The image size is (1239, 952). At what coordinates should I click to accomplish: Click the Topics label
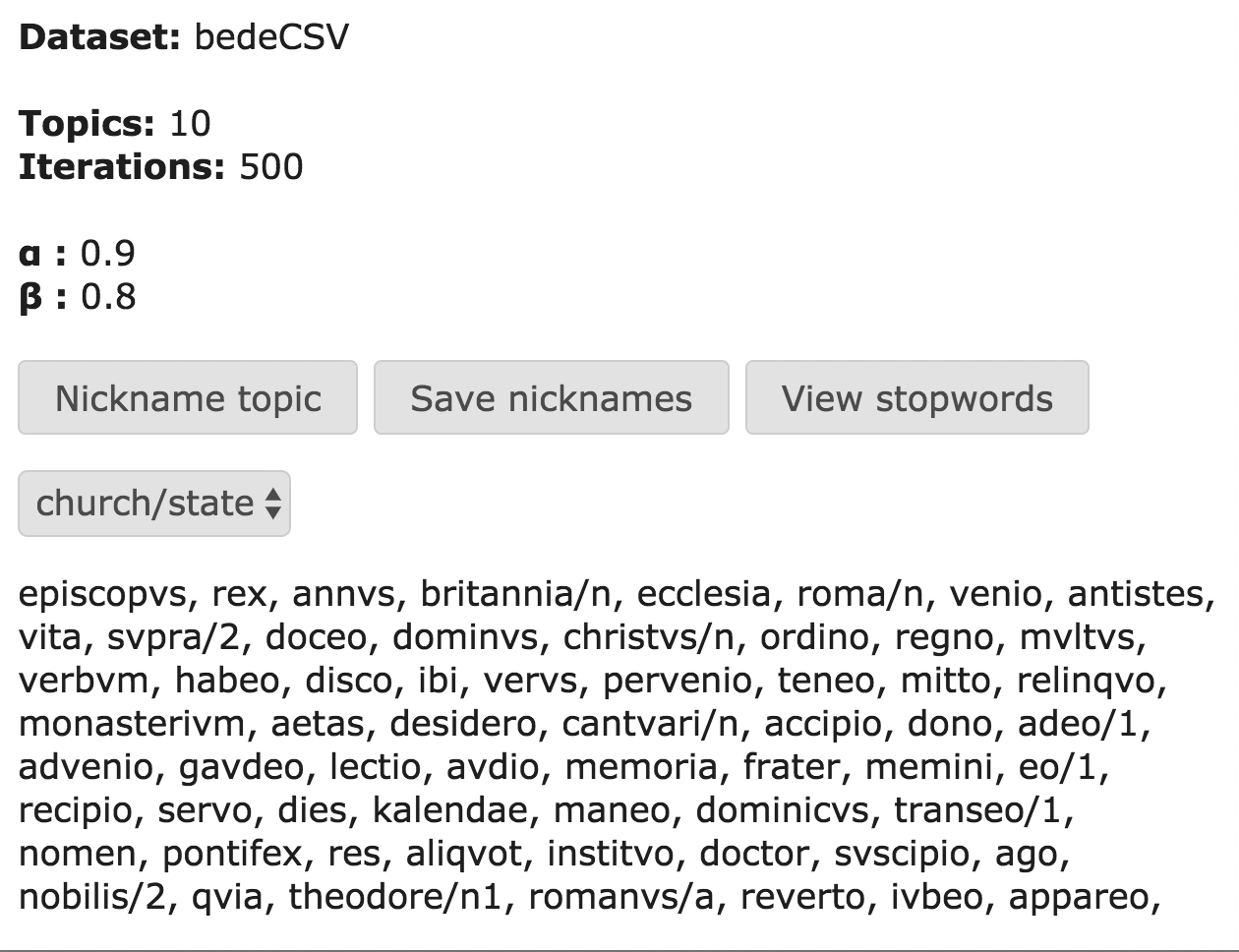tap(87, 123)
